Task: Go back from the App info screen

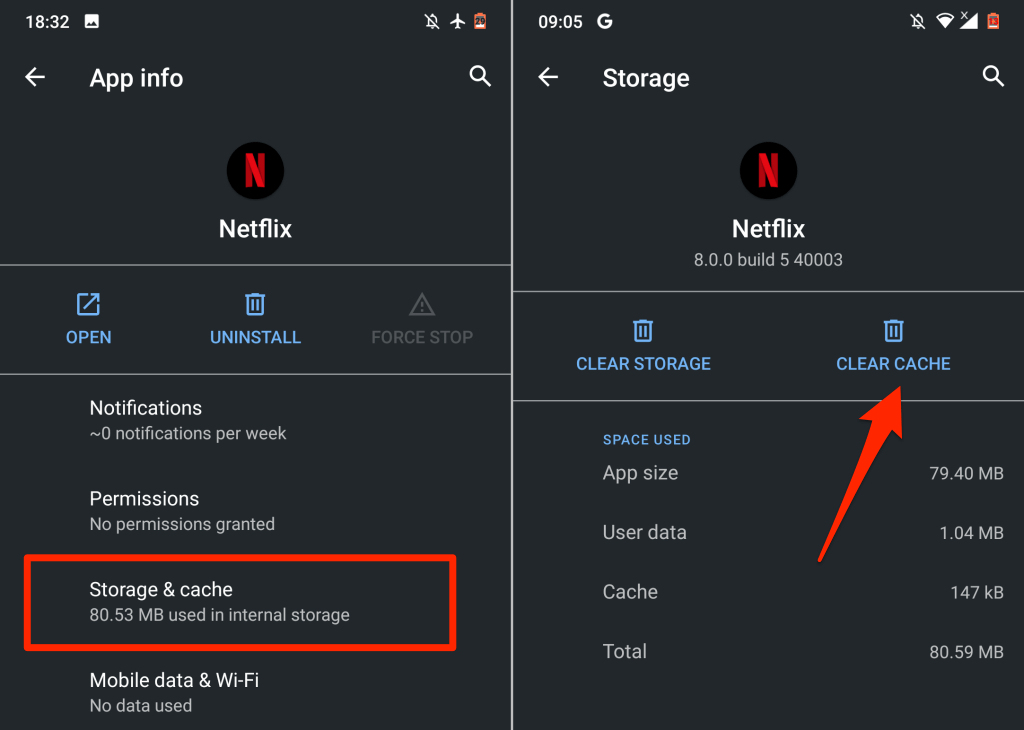Action: [x=35, y=78]
